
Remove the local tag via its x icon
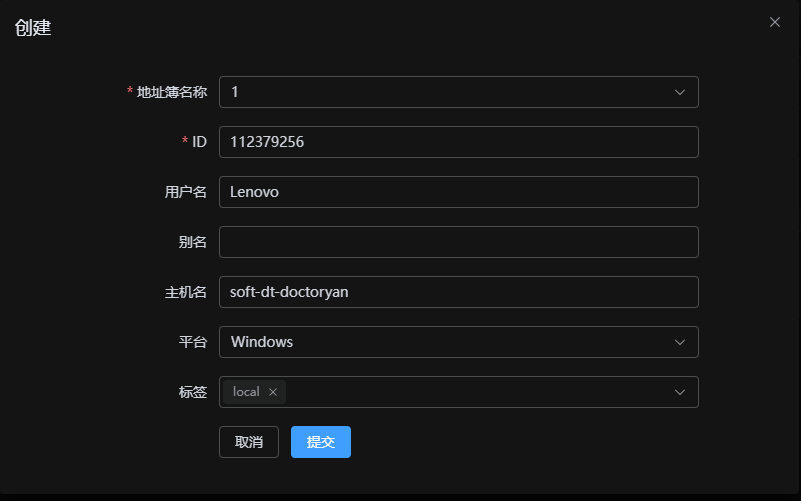(273, 392)
